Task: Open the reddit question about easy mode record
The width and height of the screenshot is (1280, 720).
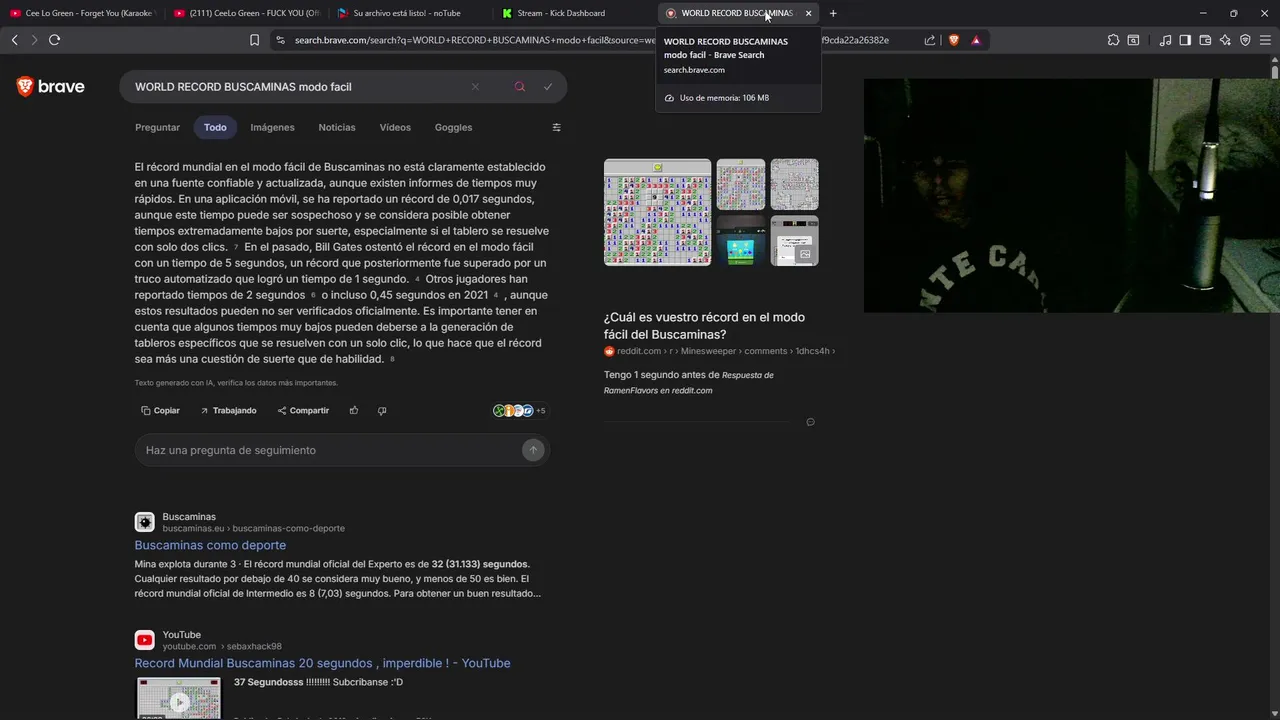Action: [704, 326]
